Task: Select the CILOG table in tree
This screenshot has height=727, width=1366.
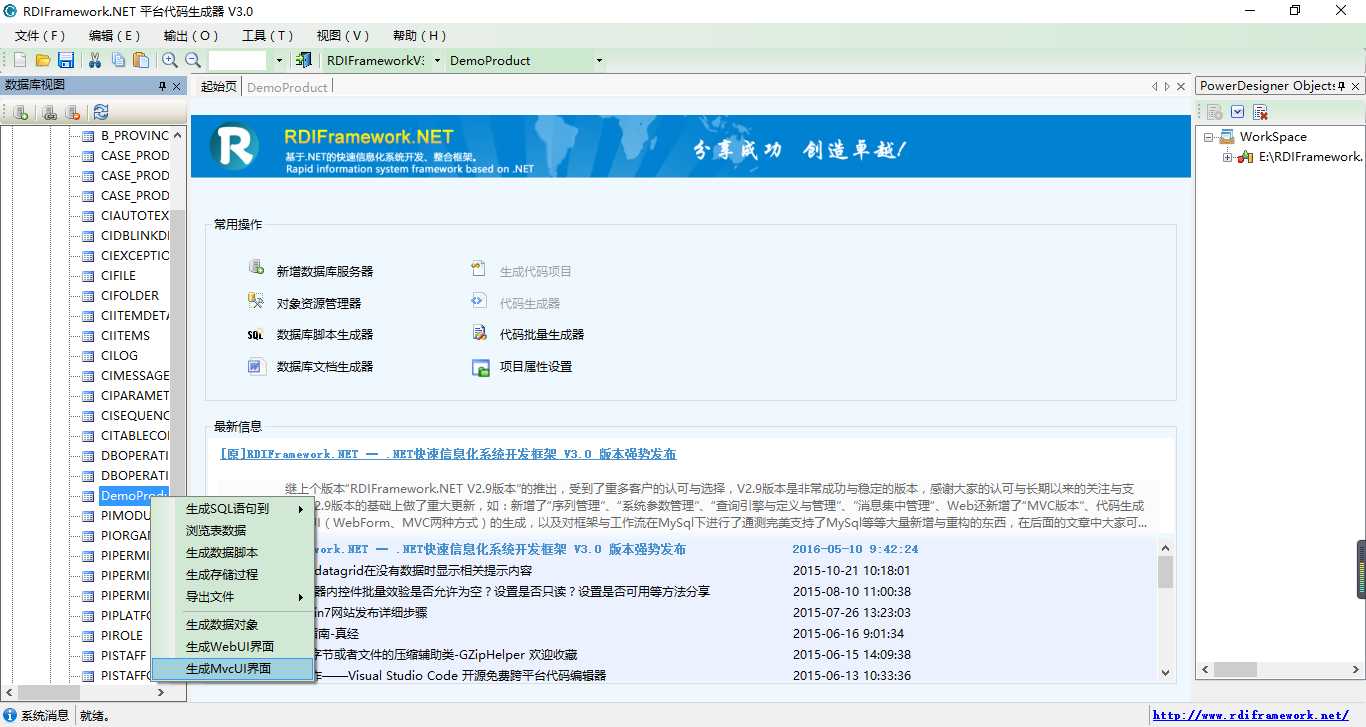Action: [119, 355]
